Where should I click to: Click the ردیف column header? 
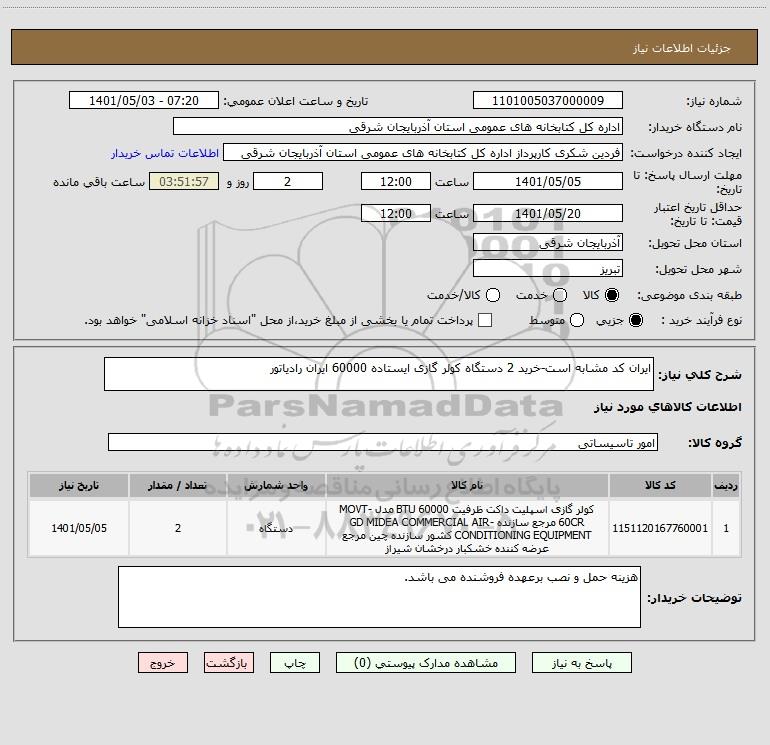[726, 486]
